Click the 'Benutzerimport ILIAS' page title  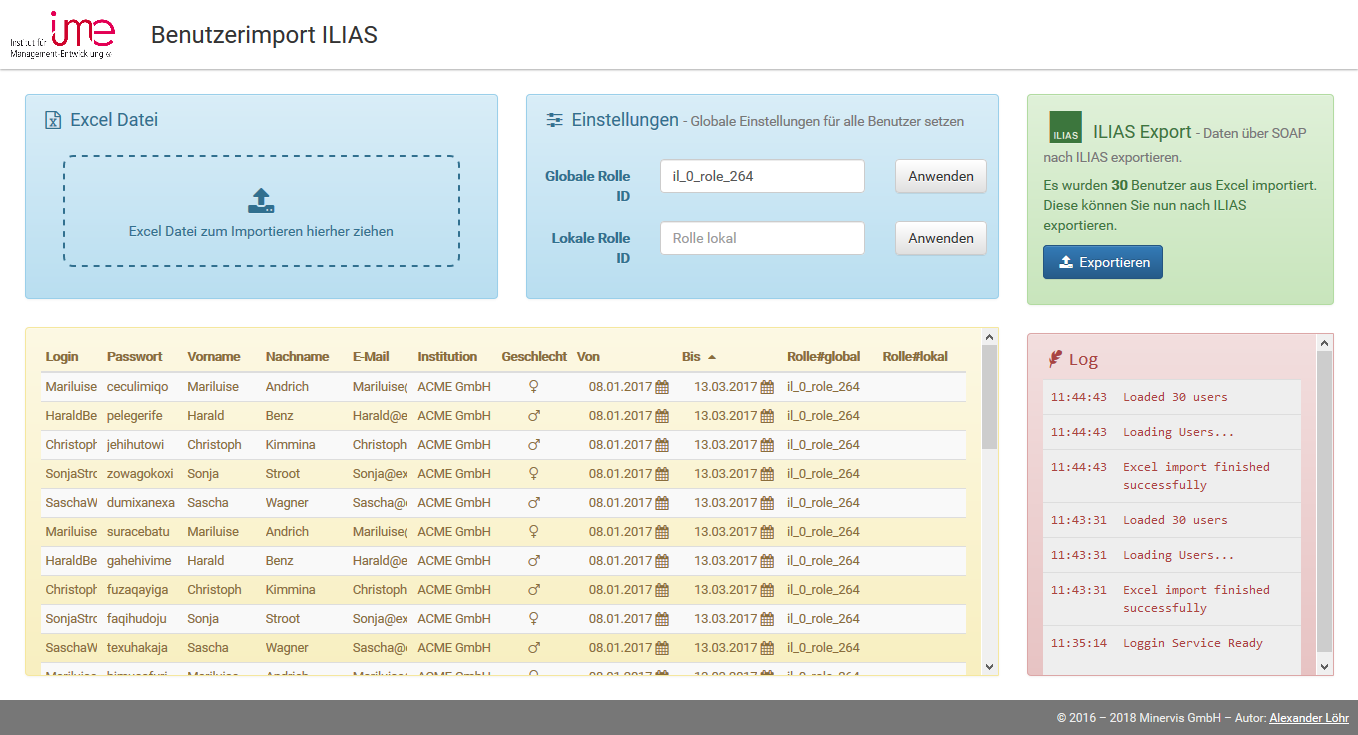point(264,35)
